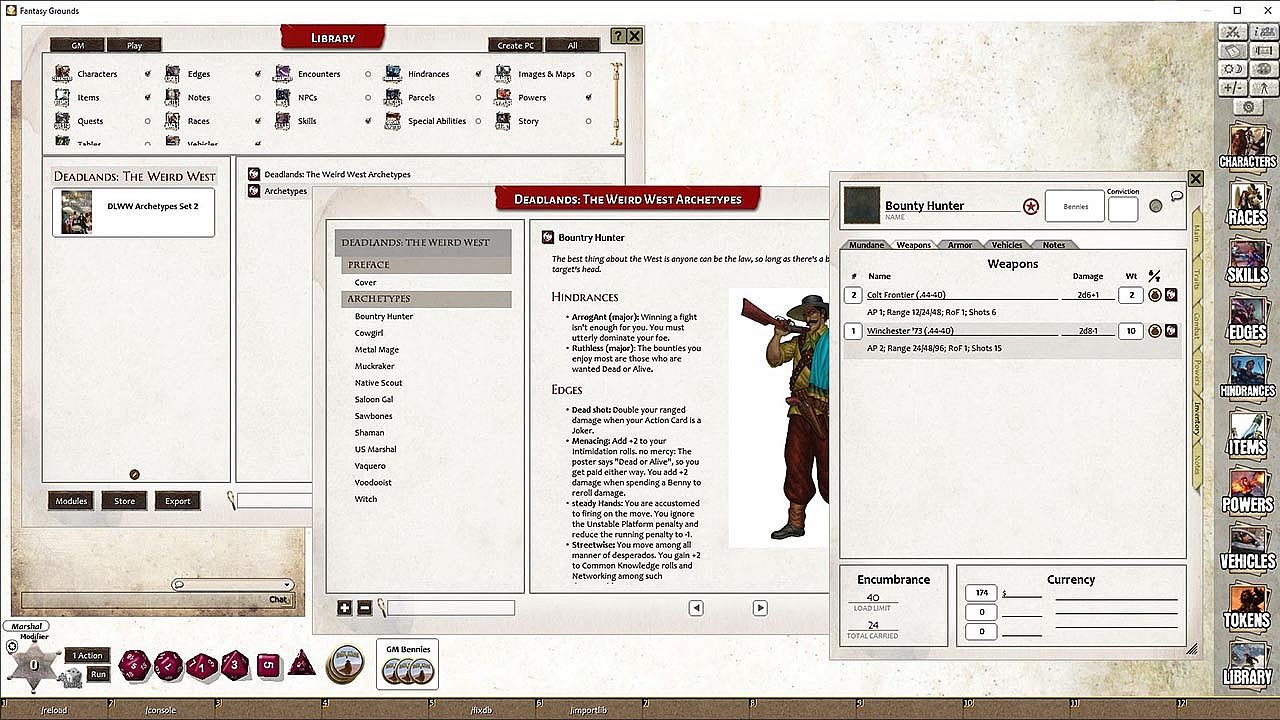This screenshot has height=720, width=1280.
Task: Switch to the Vehicles inventory tab
Action: pyautogui.click(x=1007, y=245)
